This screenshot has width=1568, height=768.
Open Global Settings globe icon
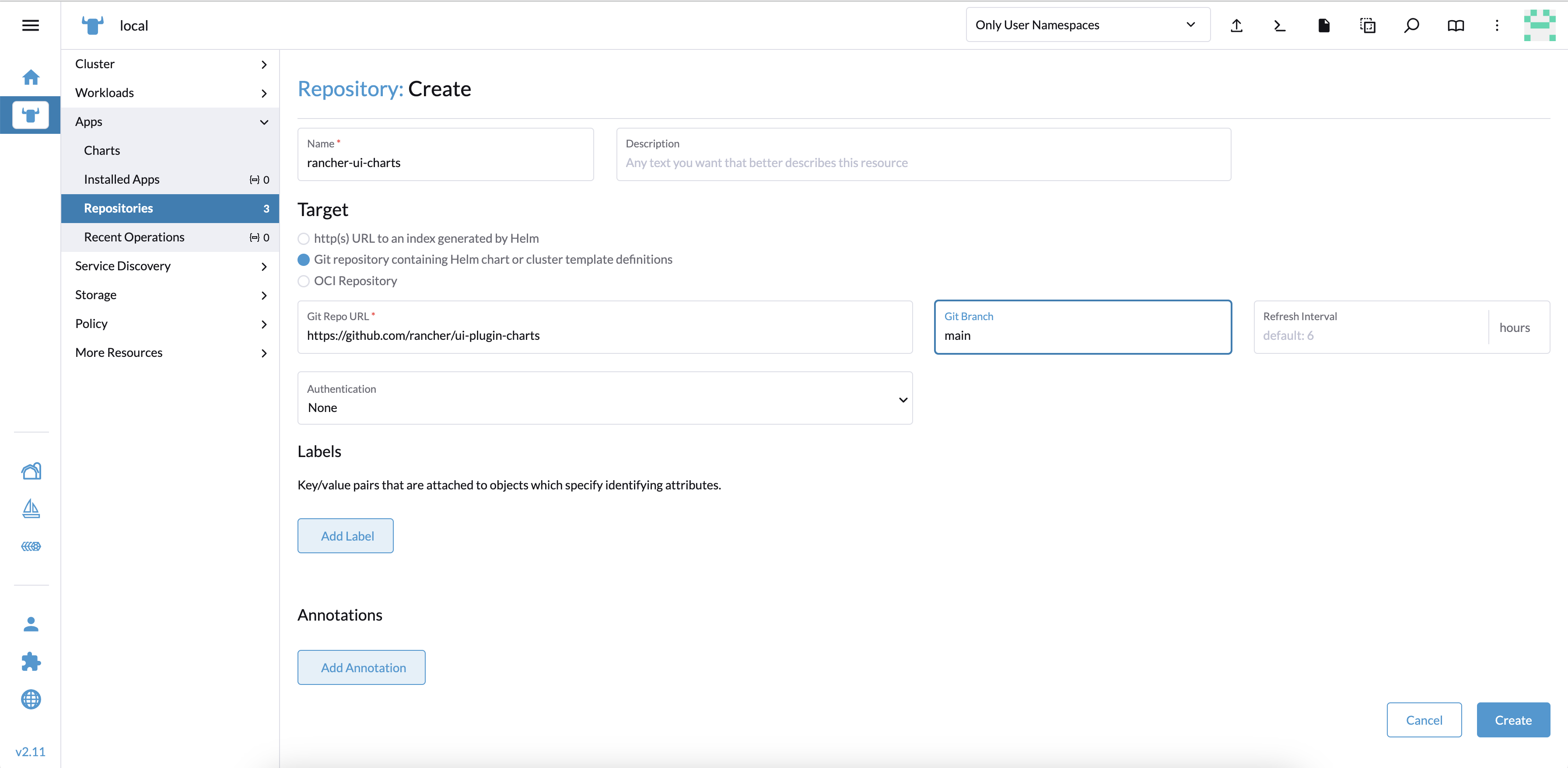pos(31,699)
